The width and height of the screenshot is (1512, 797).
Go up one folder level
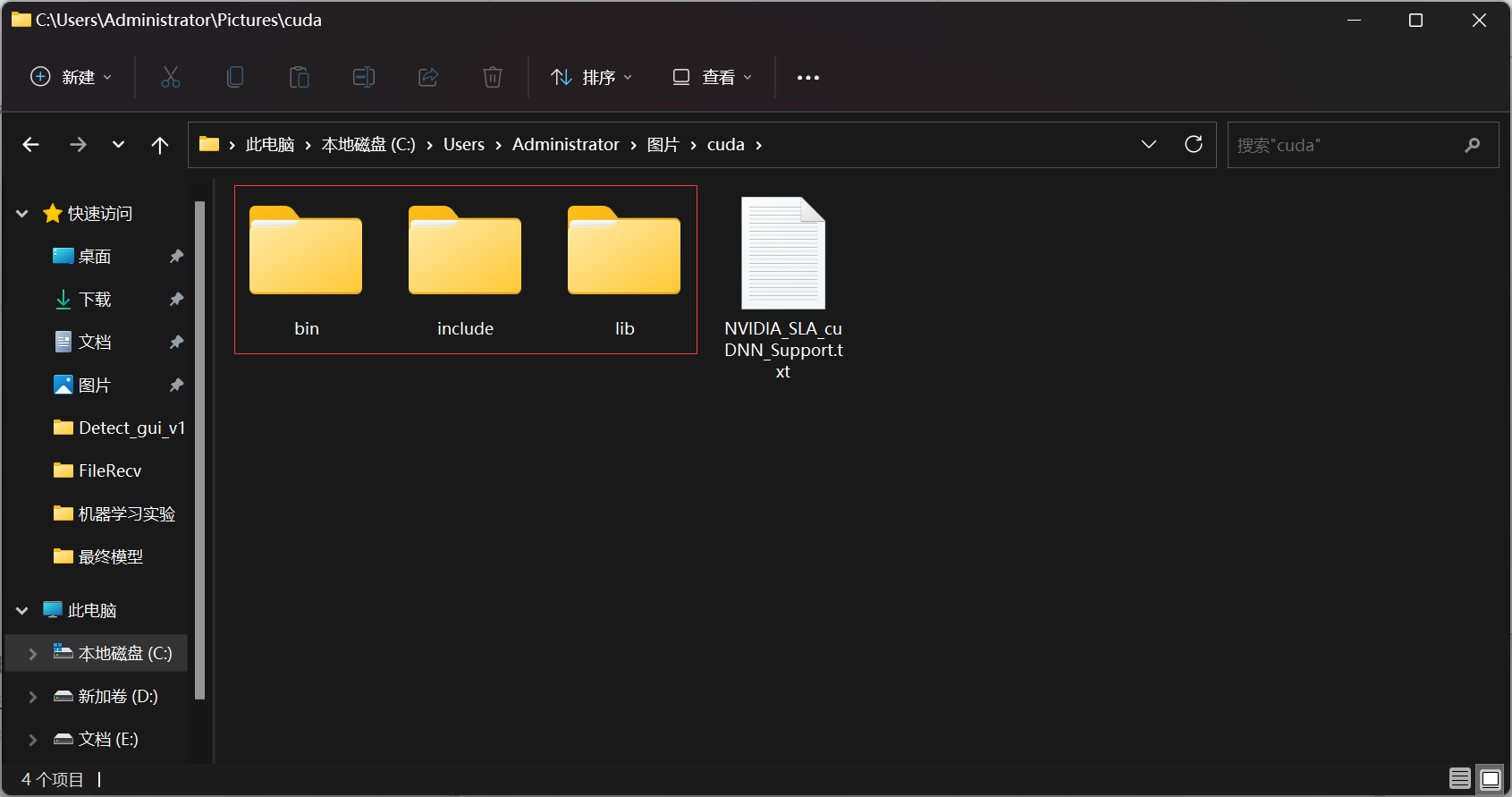coord(160,145)
